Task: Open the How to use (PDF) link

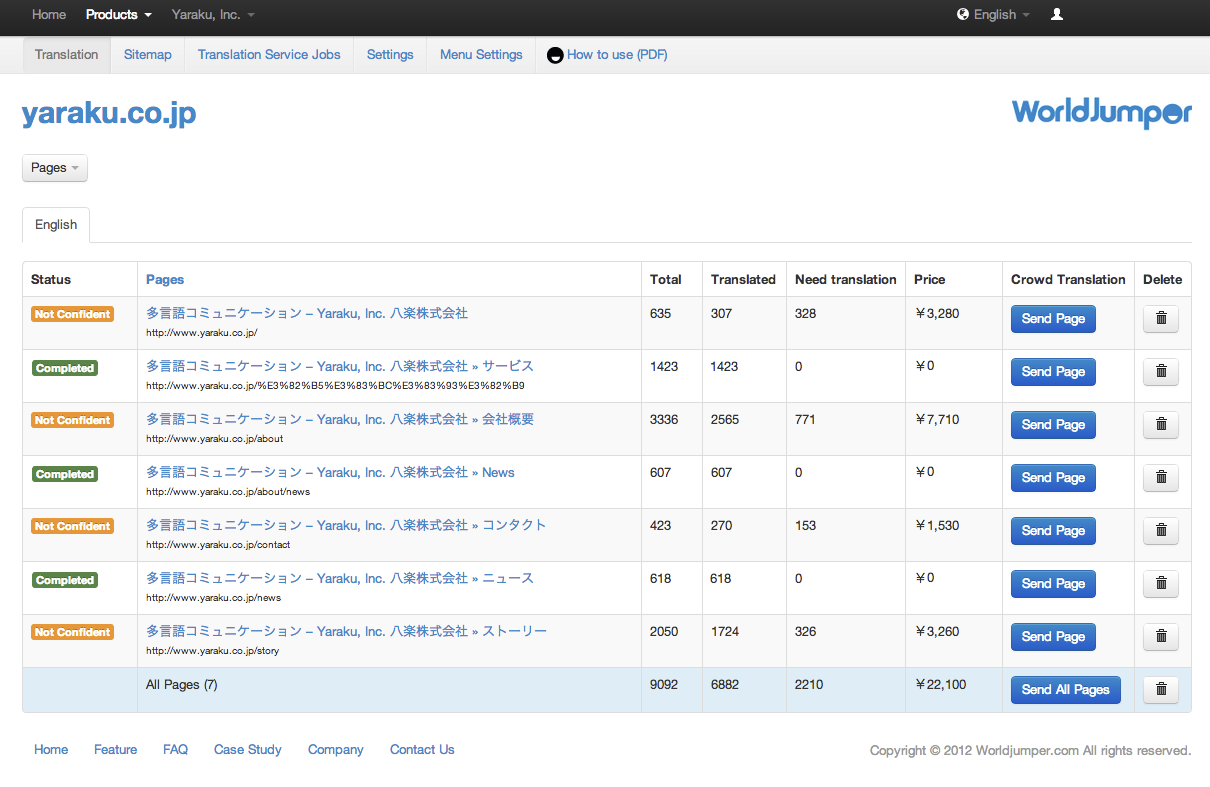Action: pos(617,55)
